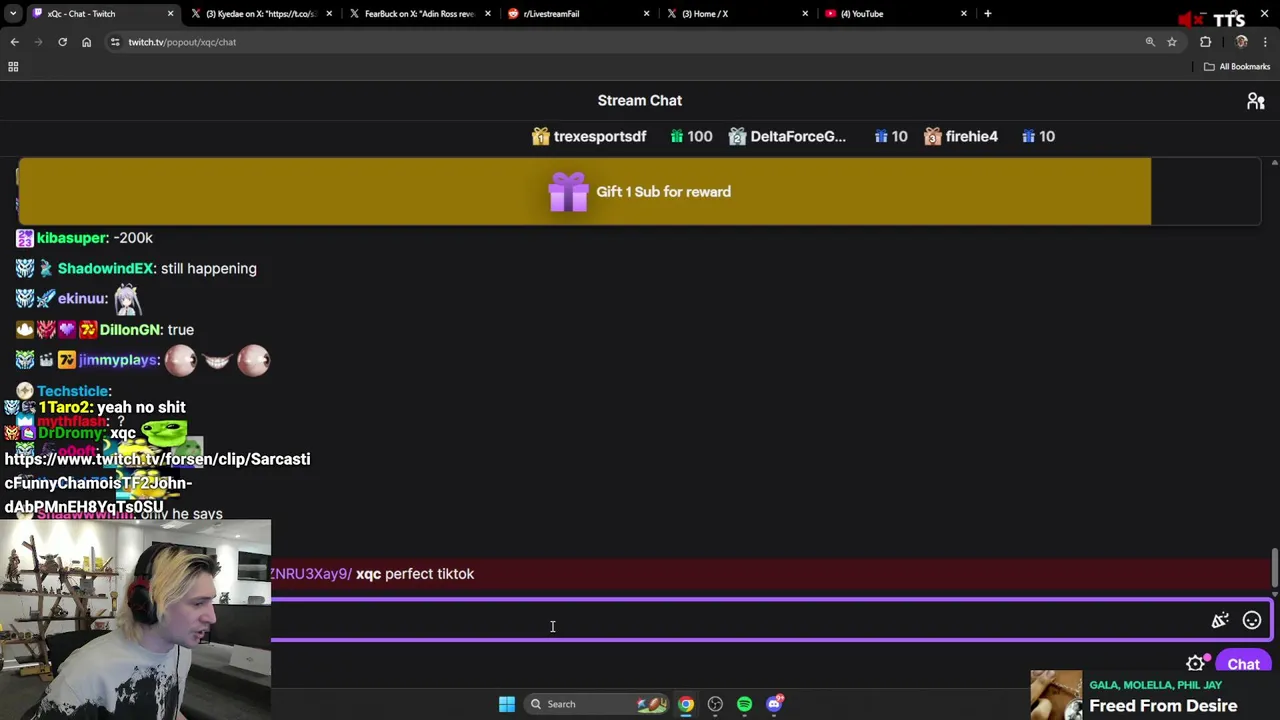Open the forsen clip link in chat
1280x720 pixels.
coord(157,483)
